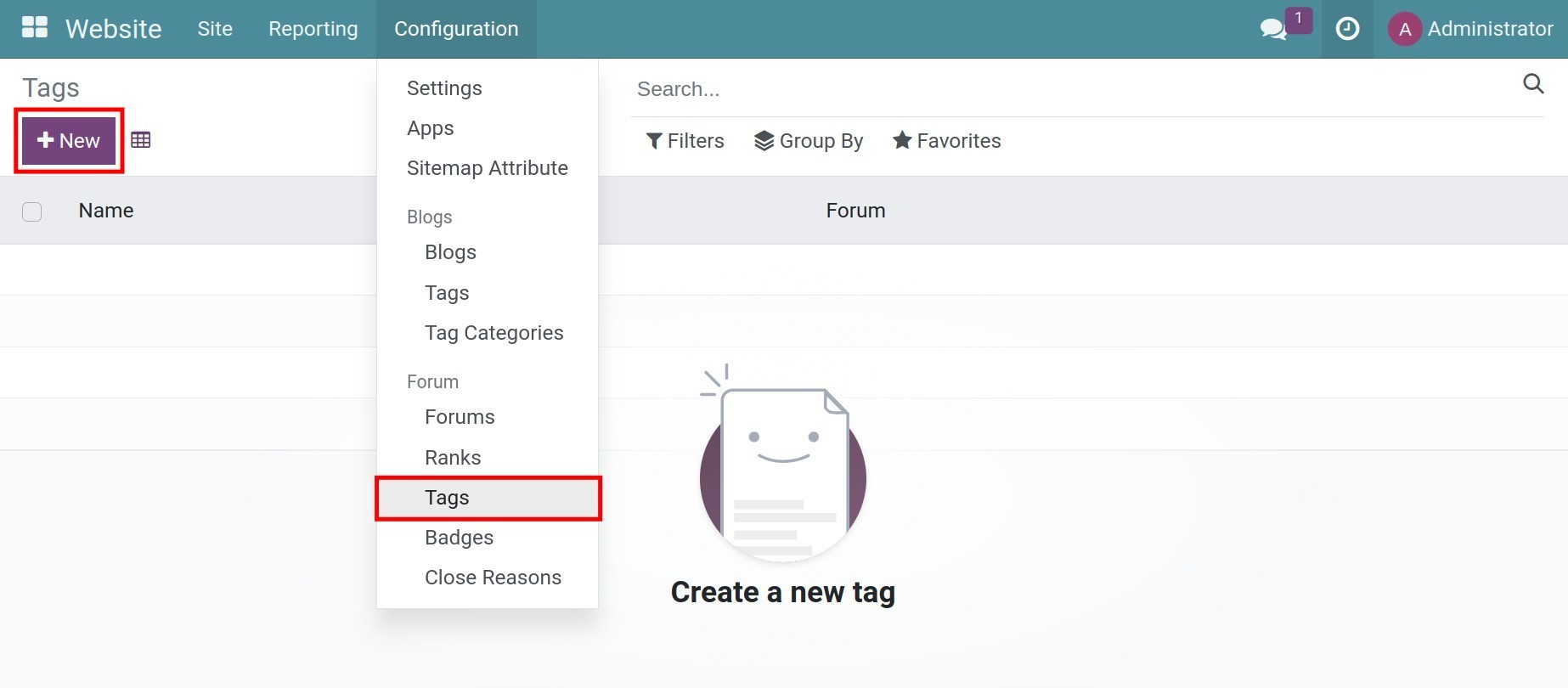Click inside the Search input field
The width and height of the screenshot is (1568, 688).
coord(849,88)
